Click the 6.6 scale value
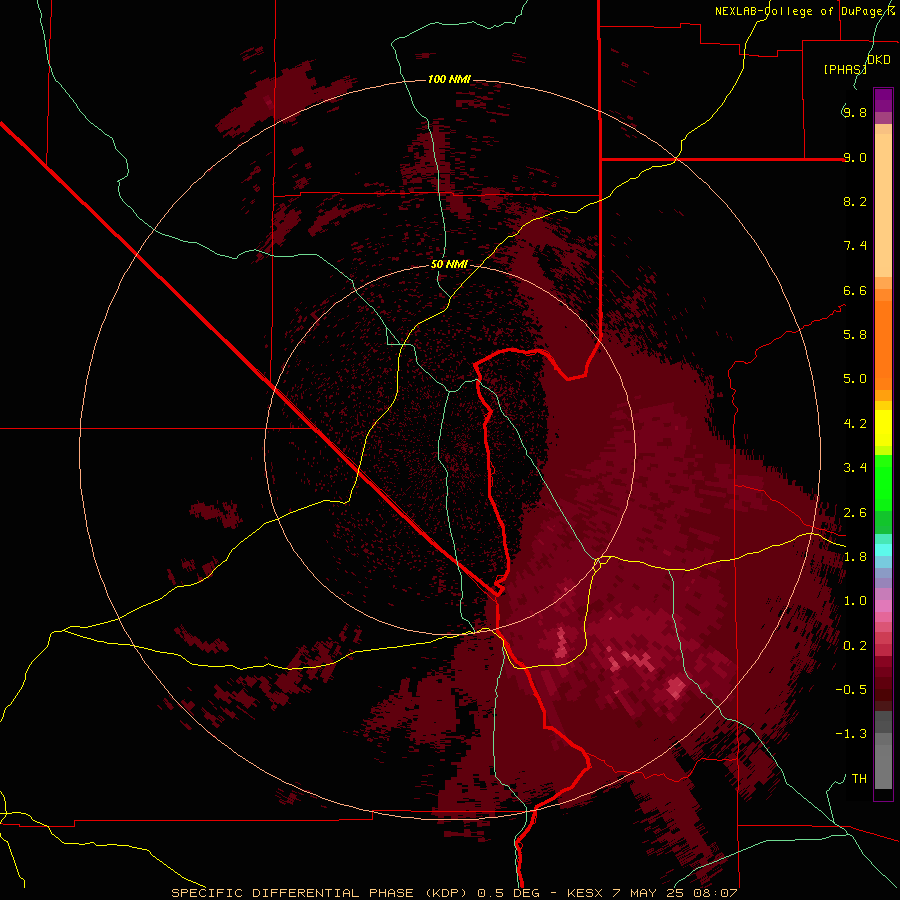 pyautogui.click(x=855, y=290)
